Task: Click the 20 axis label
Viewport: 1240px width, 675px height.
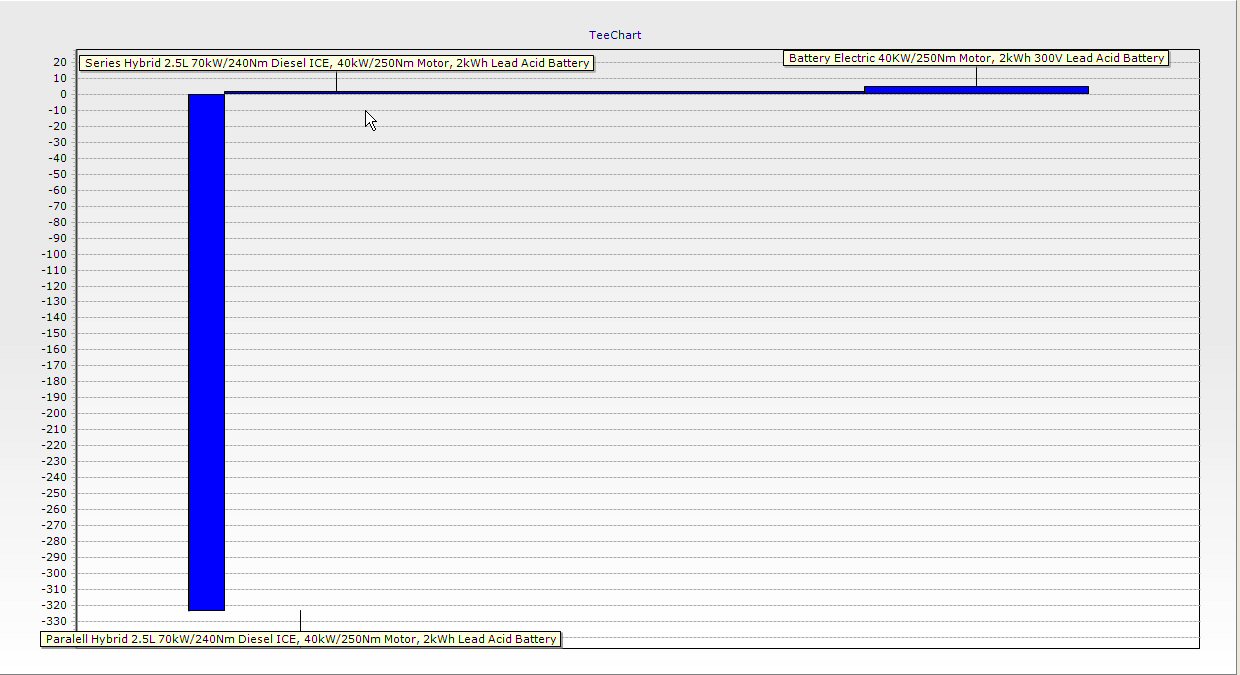Action: pyautogui.click(x=60, y=62)
